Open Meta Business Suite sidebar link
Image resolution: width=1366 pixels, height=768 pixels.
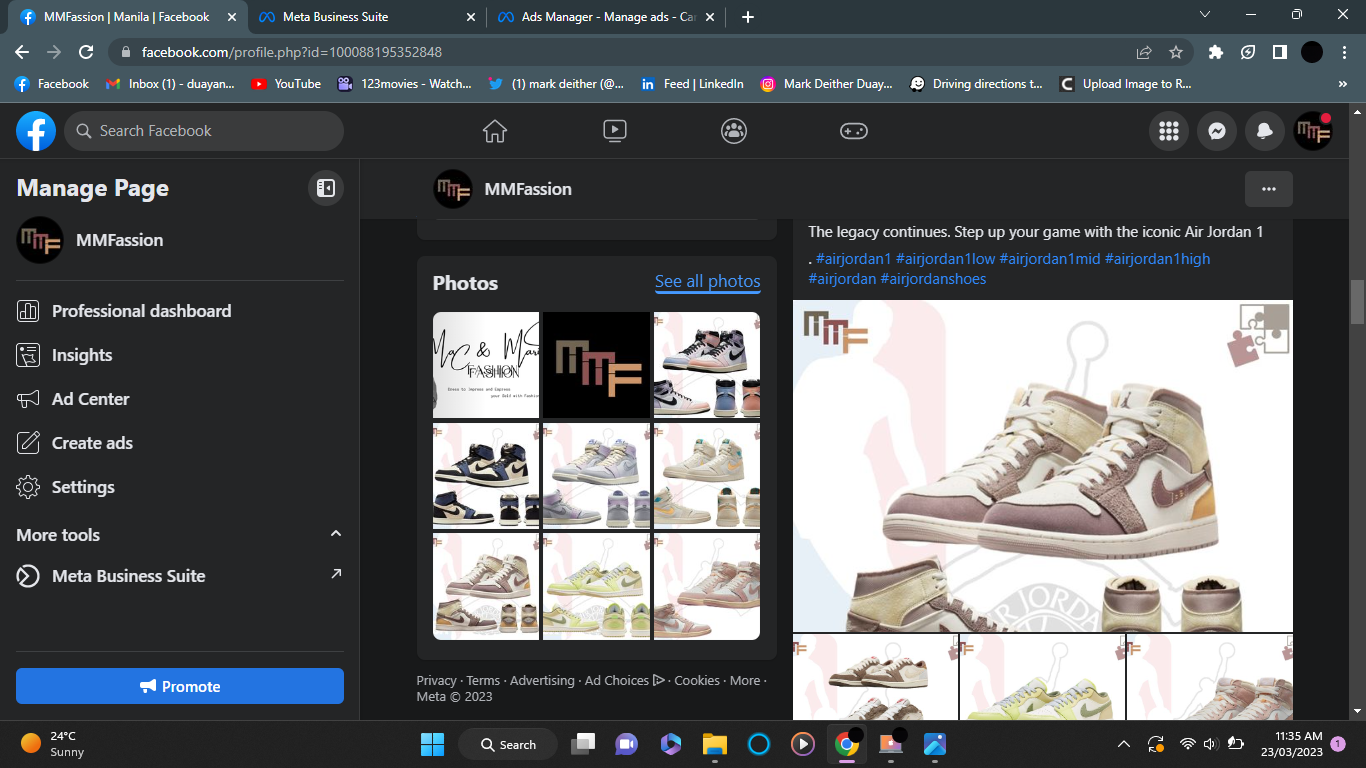(180, 576)
